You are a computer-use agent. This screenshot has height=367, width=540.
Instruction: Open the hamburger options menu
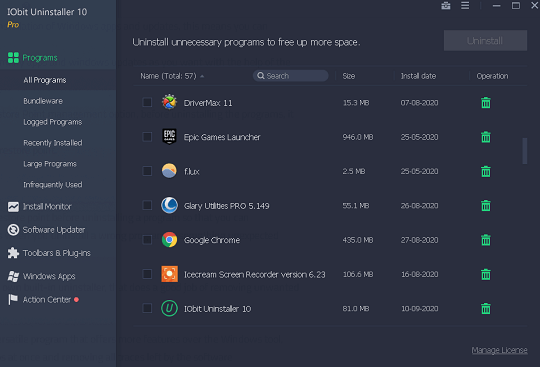[x=465, y=6]
